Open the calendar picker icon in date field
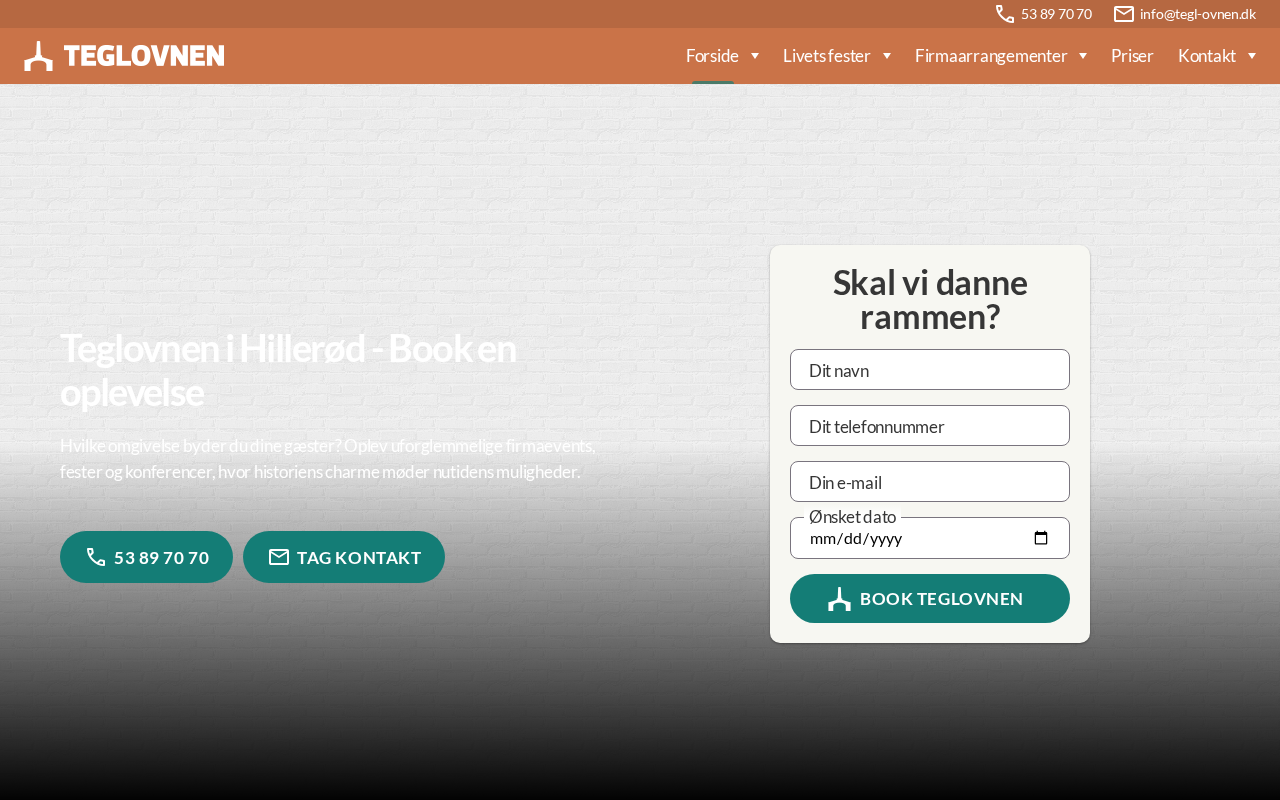The width and height of the screenshot is (1280, 800). click(x=1041, y=538)
